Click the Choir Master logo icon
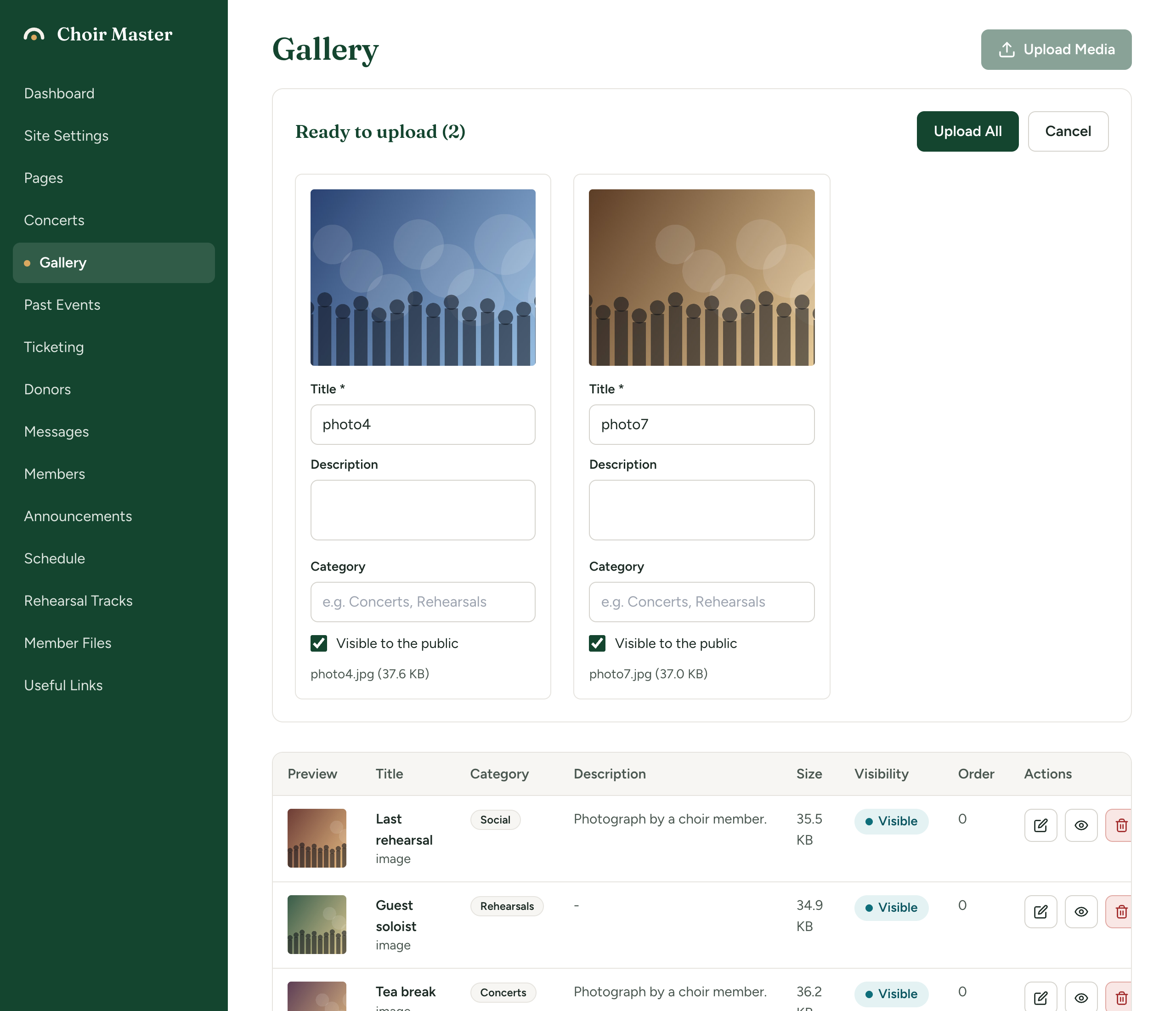The image size is (1176, 1011). tap(34, 34)
